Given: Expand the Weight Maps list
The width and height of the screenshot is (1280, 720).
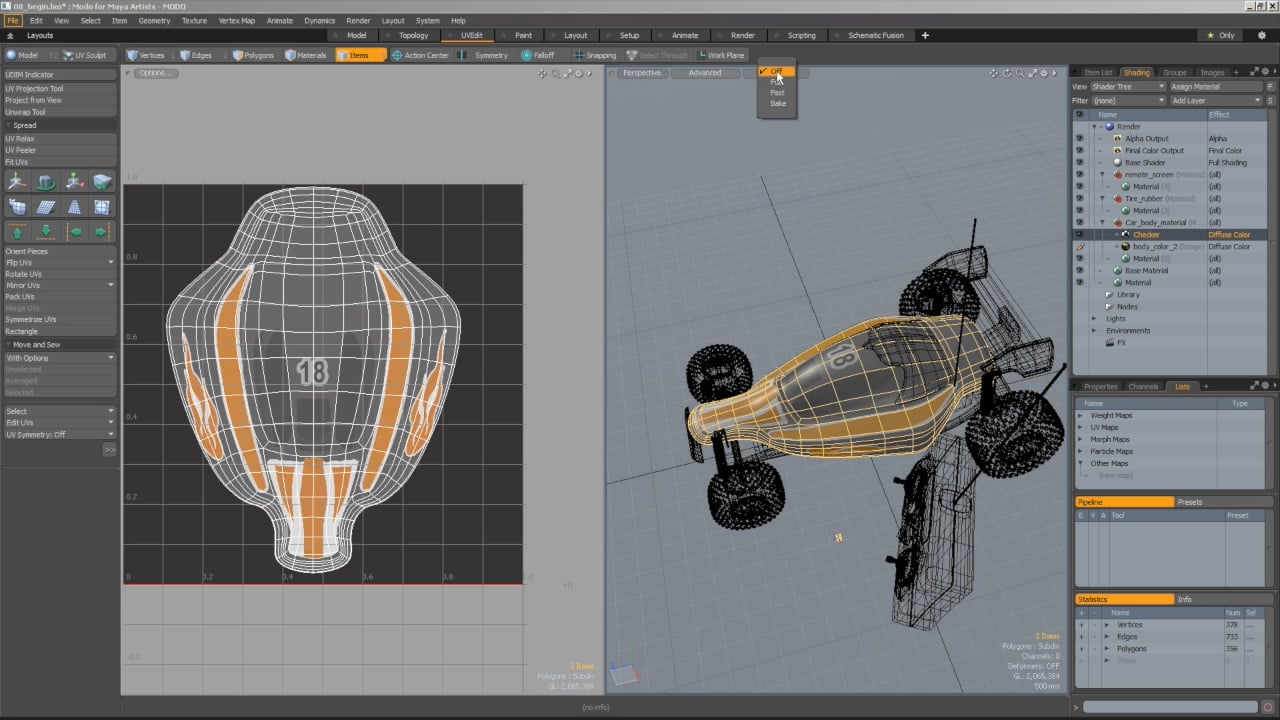Looking at the screenshot, I should [1080, 415].
